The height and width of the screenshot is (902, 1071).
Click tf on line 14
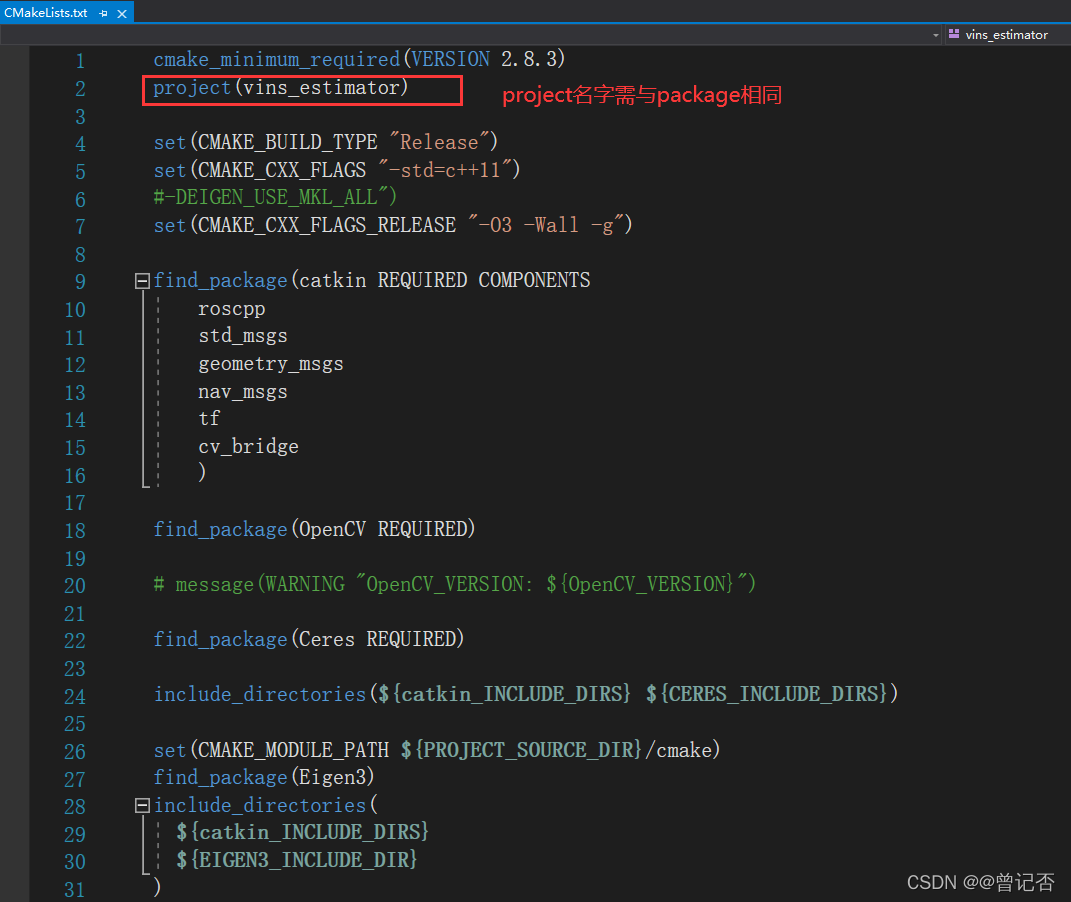209,419
